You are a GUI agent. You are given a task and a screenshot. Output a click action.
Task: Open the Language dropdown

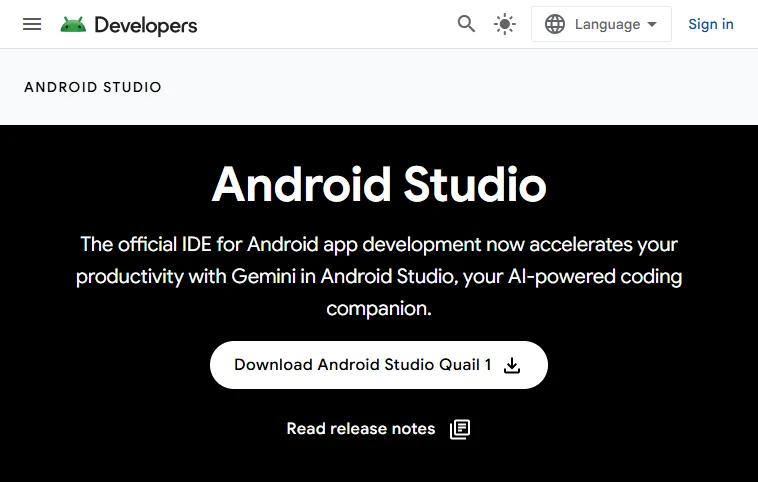(601, 24)
